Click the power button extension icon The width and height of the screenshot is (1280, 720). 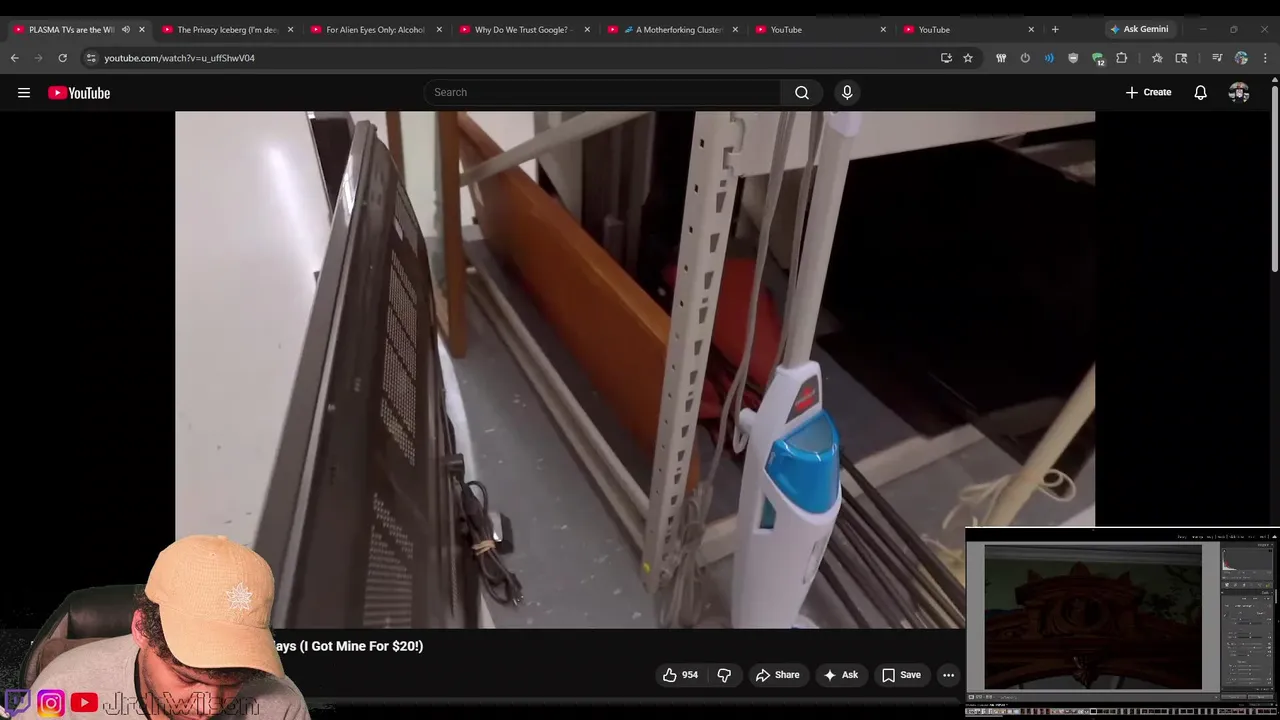click(x=1025, y=58)
